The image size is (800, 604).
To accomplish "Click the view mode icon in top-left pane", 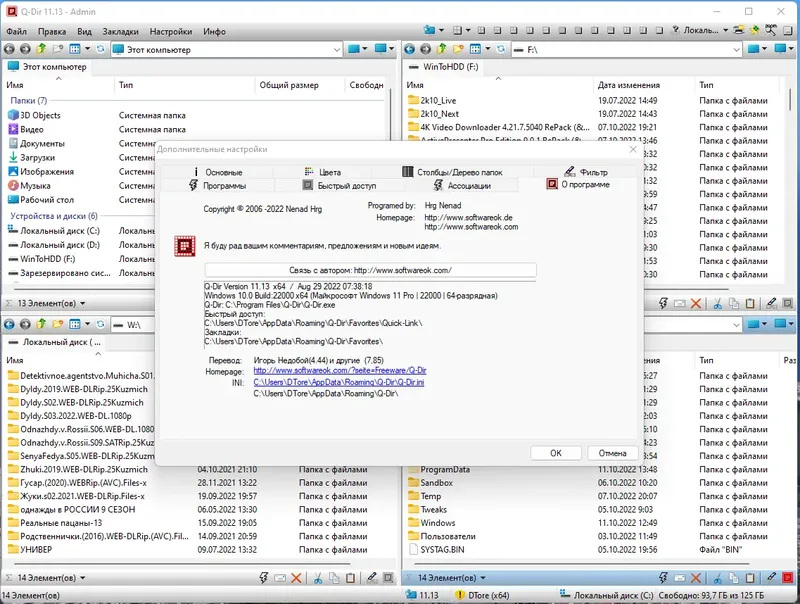I will [75, 49].
